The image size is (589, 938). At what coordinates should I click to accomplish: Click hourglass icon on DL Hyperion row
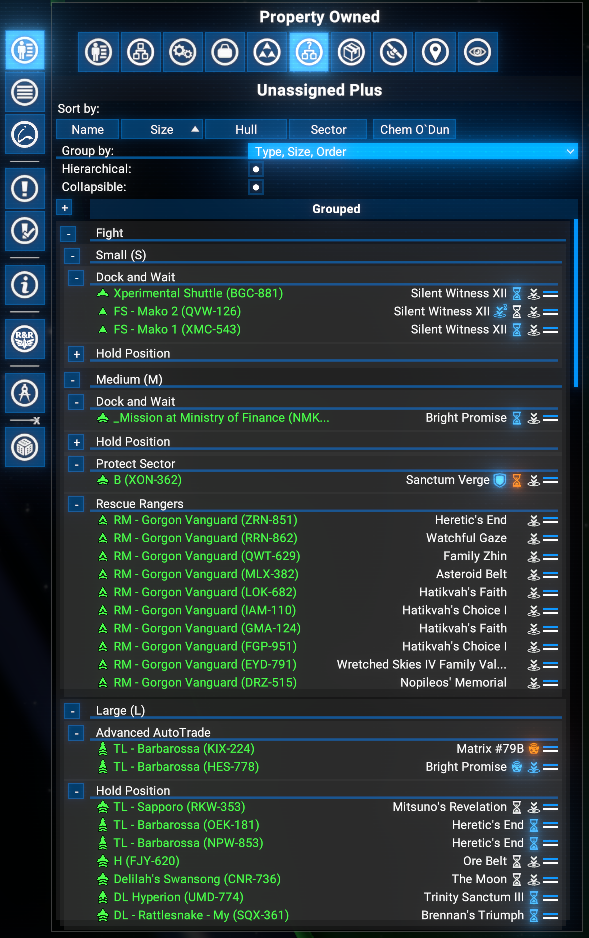click(x=534, y=897)
